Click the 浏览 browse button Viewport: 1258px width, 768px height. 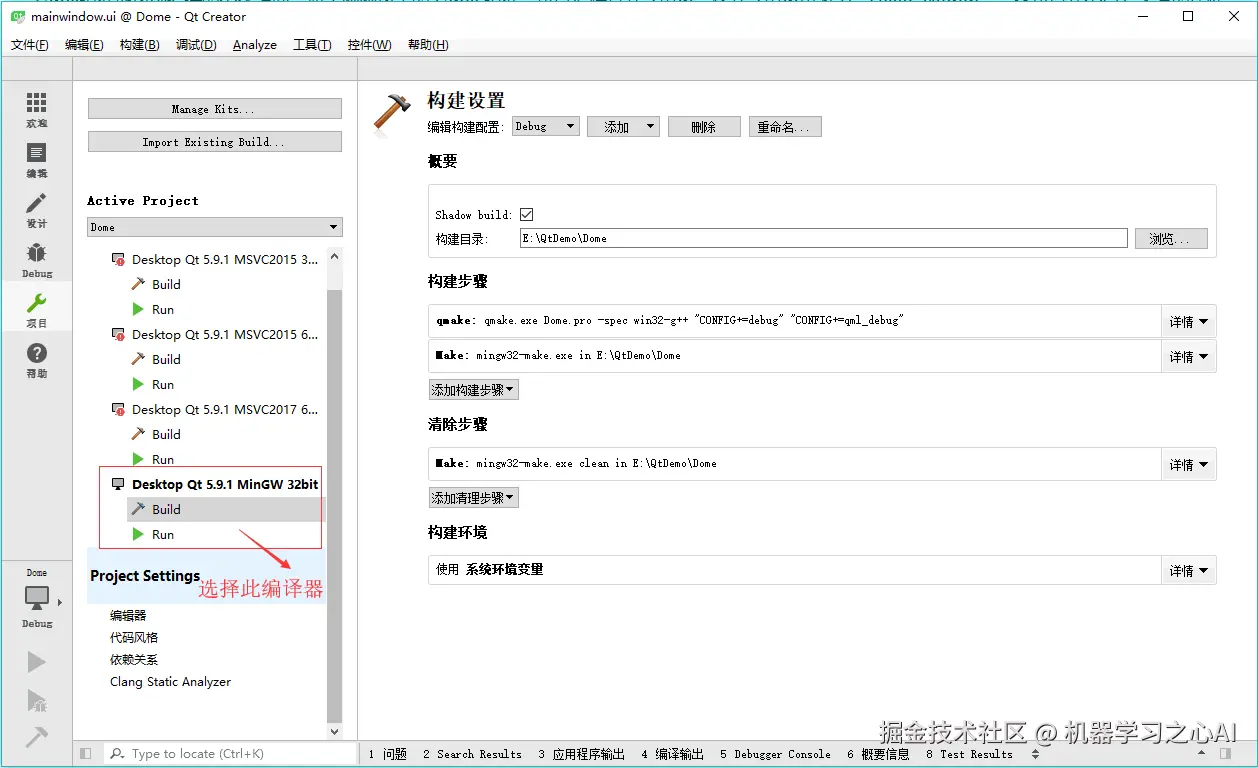click(x=1170, y=238)
